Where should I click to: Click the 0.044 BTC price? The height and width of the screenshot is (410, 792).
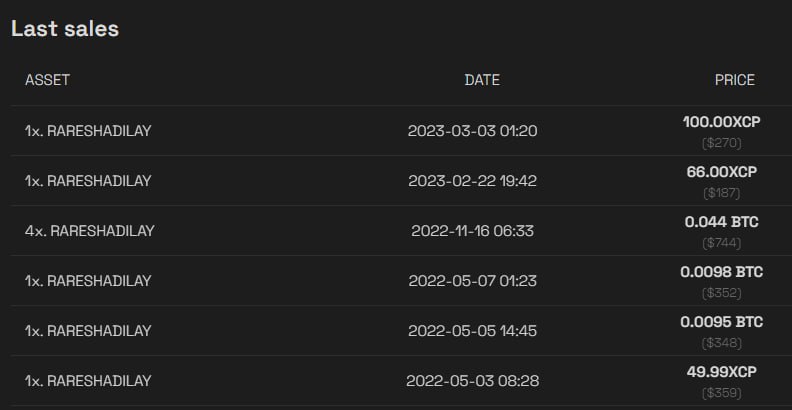[x=721, y=222]
